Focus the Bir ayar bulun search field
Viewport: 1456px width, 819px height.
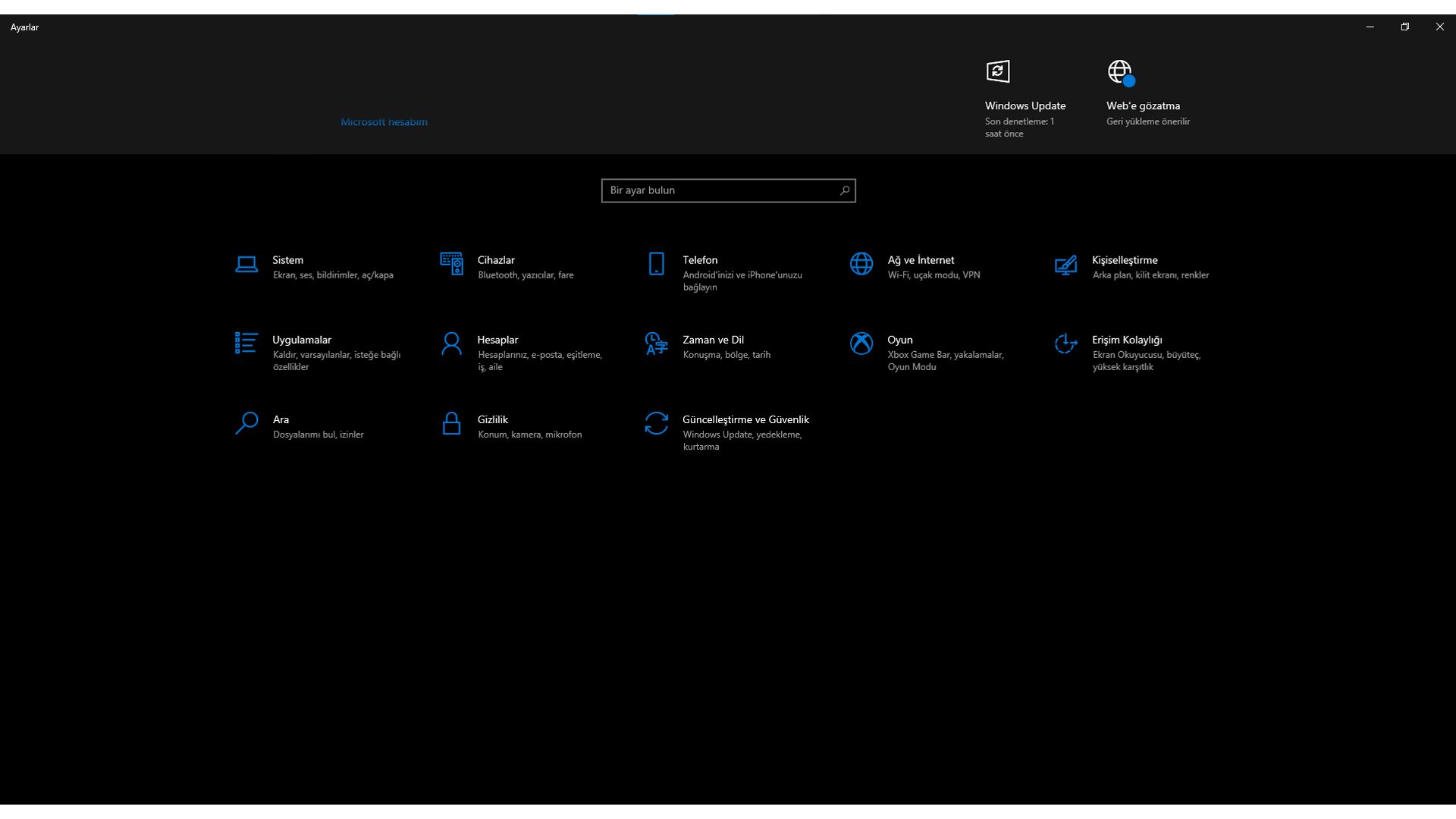tap(719, 190)
